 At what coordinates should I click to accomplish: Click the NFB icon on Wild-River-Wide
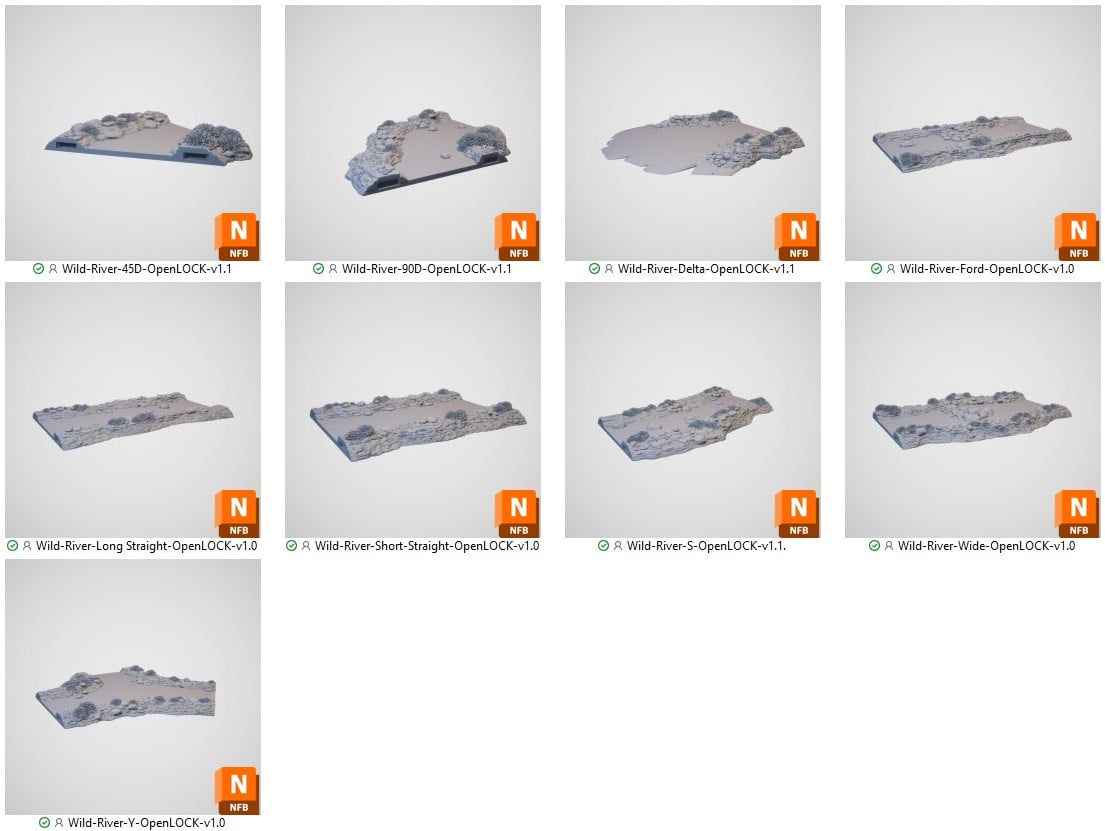click(x=1077, y=514)
